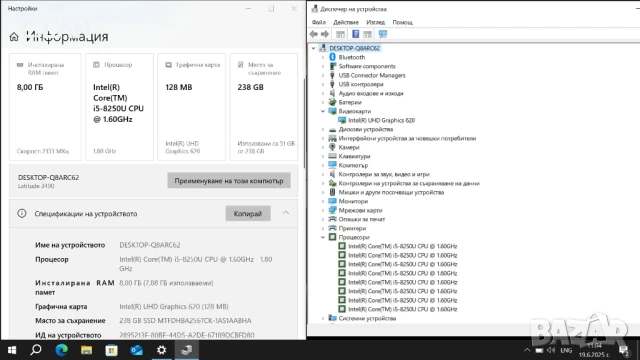Open the Файл menu
This screenshot has width=640, height=360.
pyautogui.click(x=319, y=22)
